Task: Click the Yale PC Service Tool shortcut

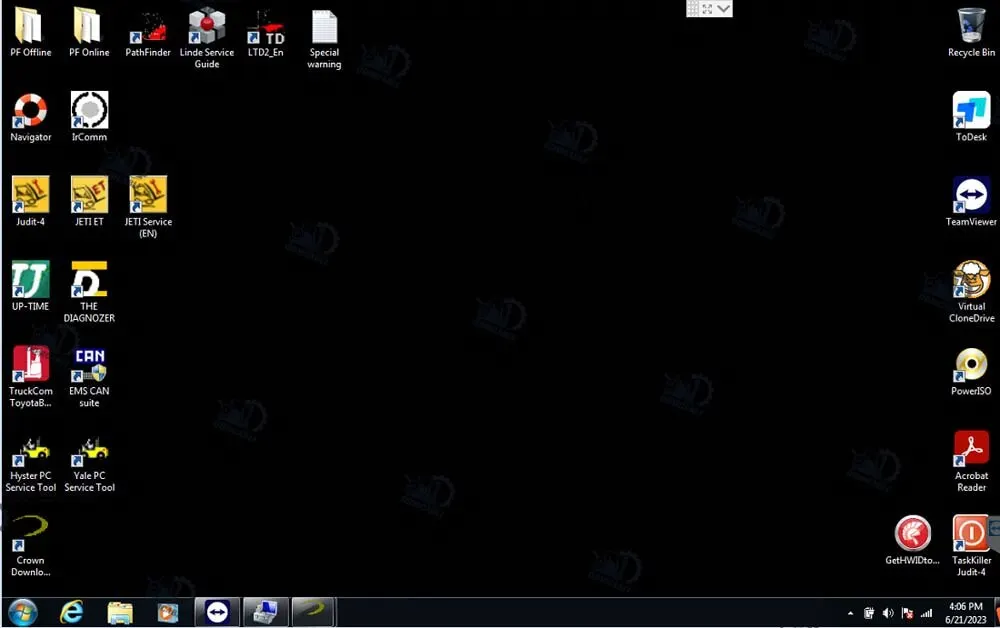Action: [90, 451]
